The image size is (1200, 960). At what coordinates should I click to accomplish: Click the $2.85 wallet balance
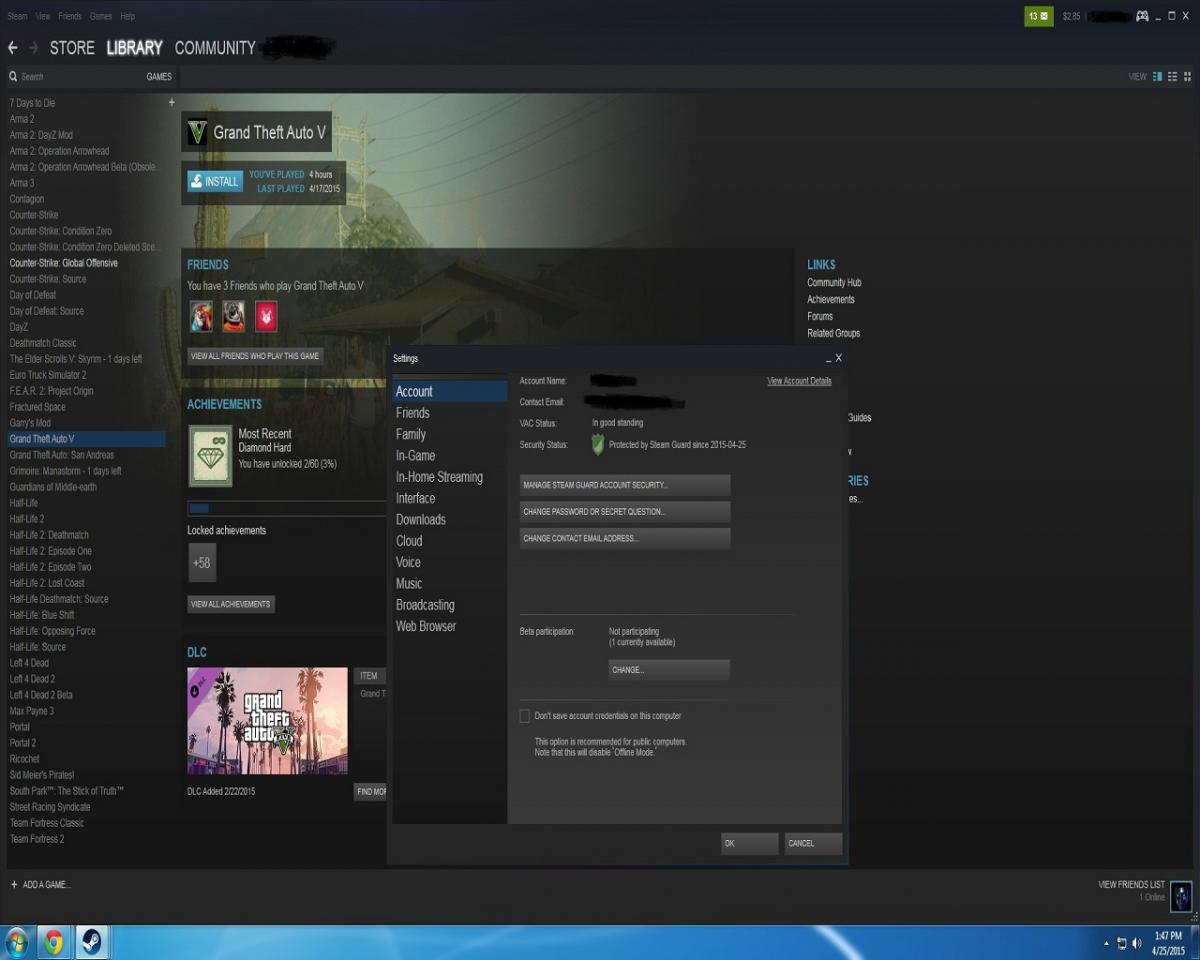coord(1071,17)
